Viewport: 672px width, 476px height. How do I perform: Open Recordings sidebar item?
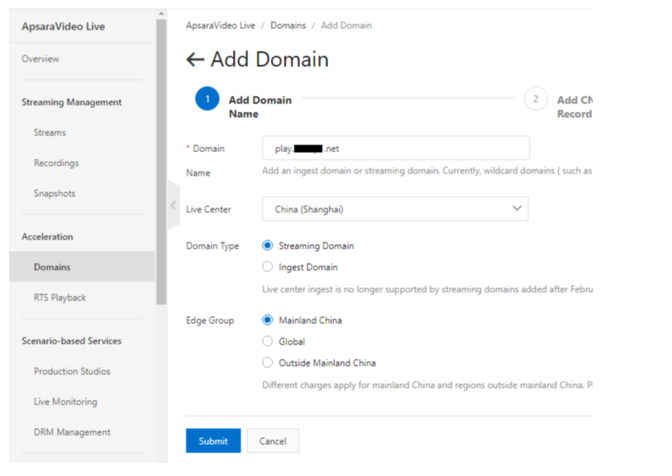(x=56, y=163)
